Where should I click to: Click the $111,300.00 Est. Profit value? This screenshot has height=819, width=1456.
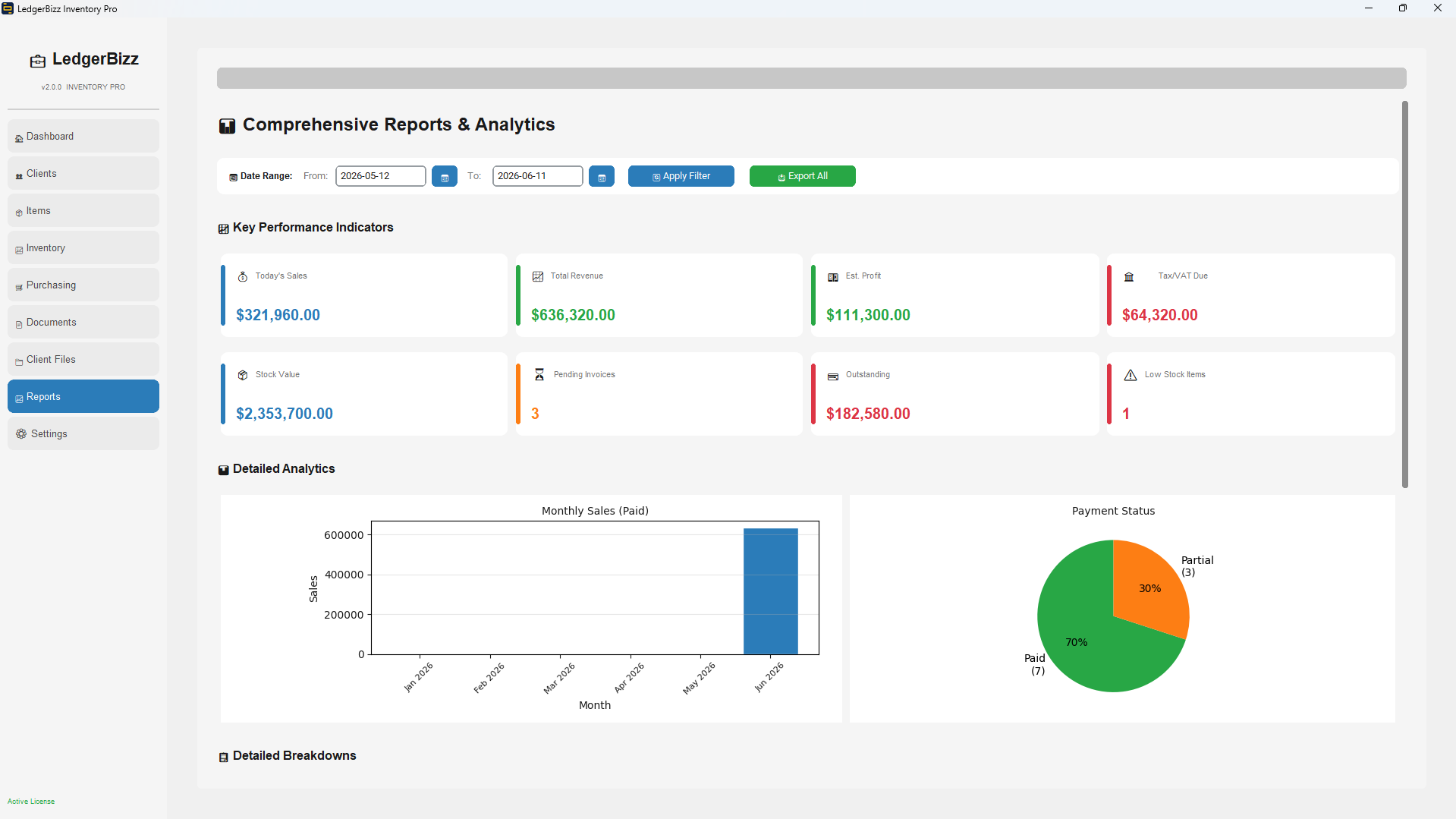point(868,315)
